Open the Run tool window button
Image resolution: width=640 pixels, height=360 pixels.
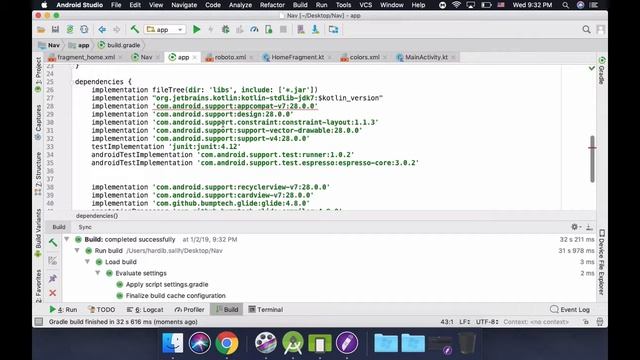(x=63, y=309)
